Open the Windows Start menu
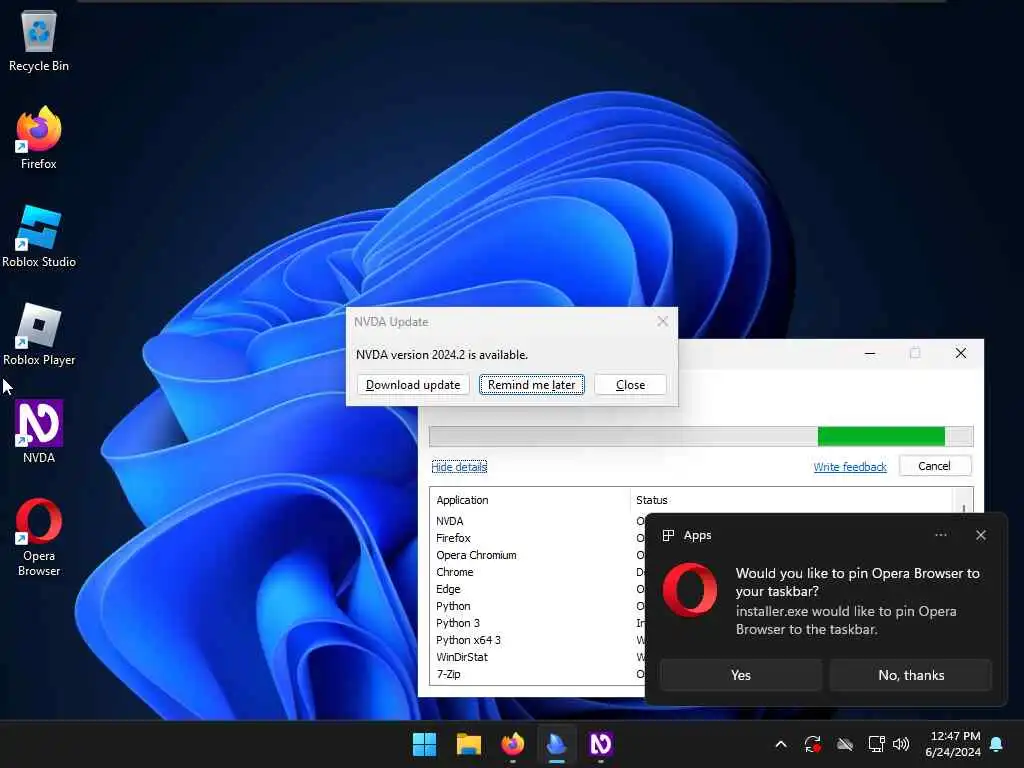 (x=424, y=744)
